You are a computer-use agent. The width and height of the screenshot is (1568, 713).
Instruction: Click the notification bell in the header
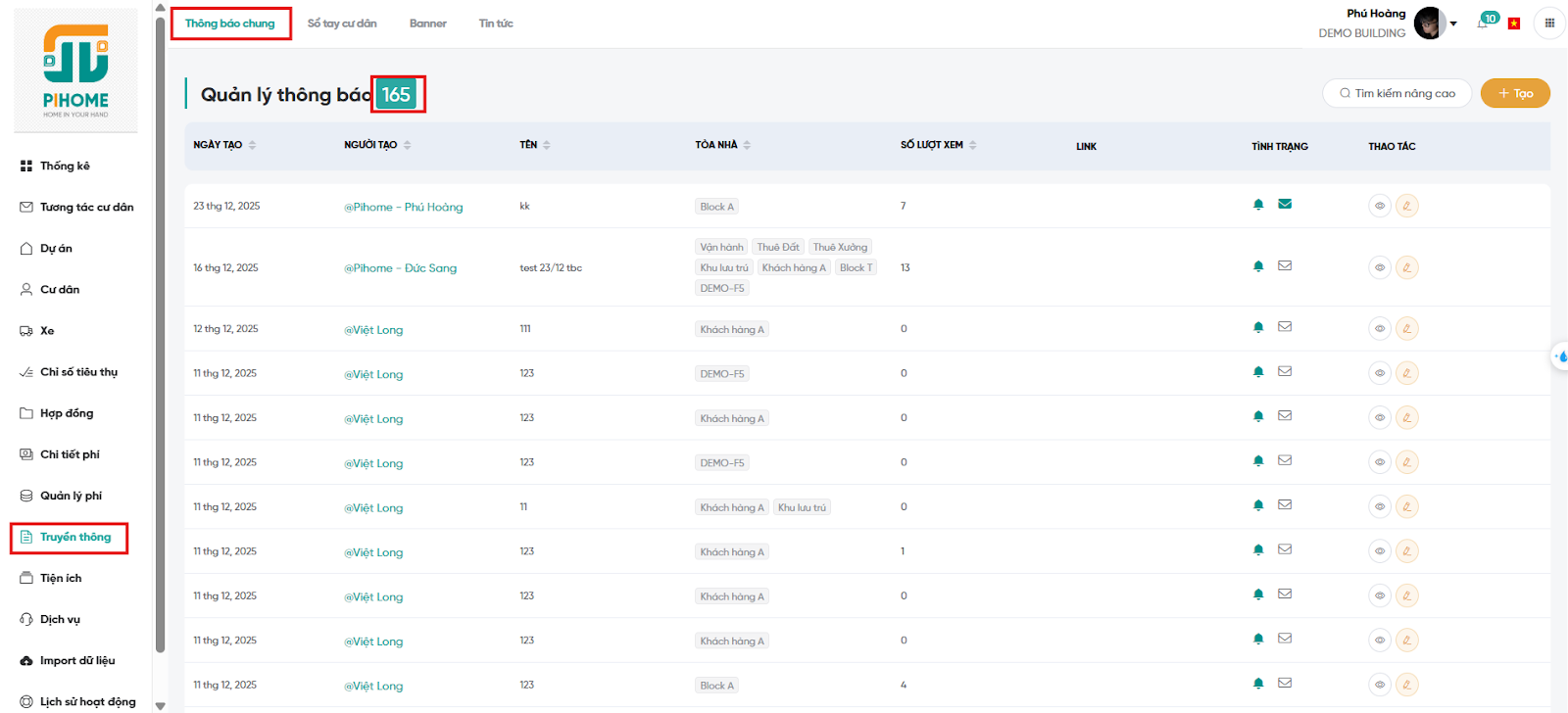coord(1483,24)
